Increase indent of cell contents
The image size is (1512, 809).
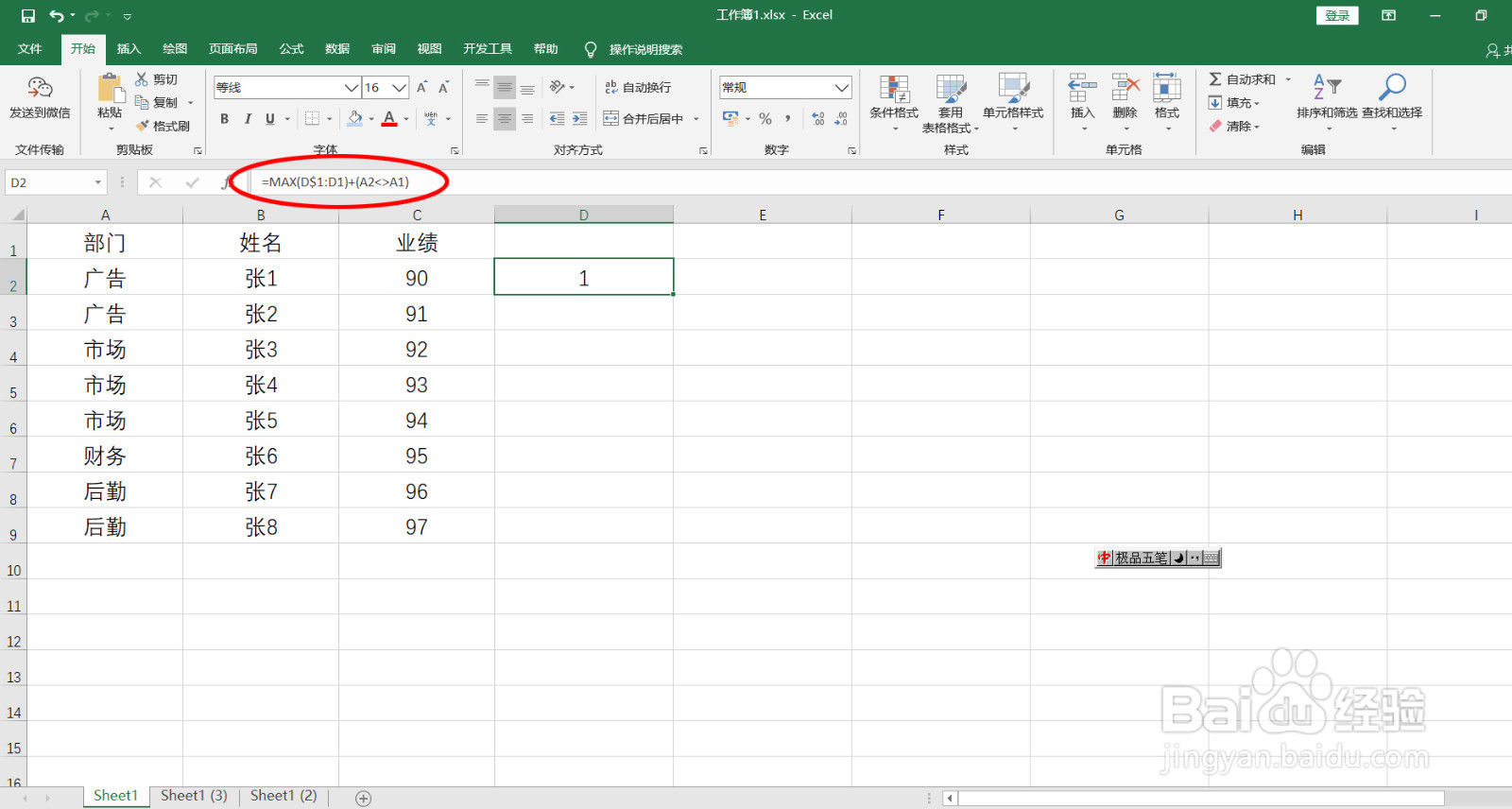pyautogui.click(x=580, y=118)
